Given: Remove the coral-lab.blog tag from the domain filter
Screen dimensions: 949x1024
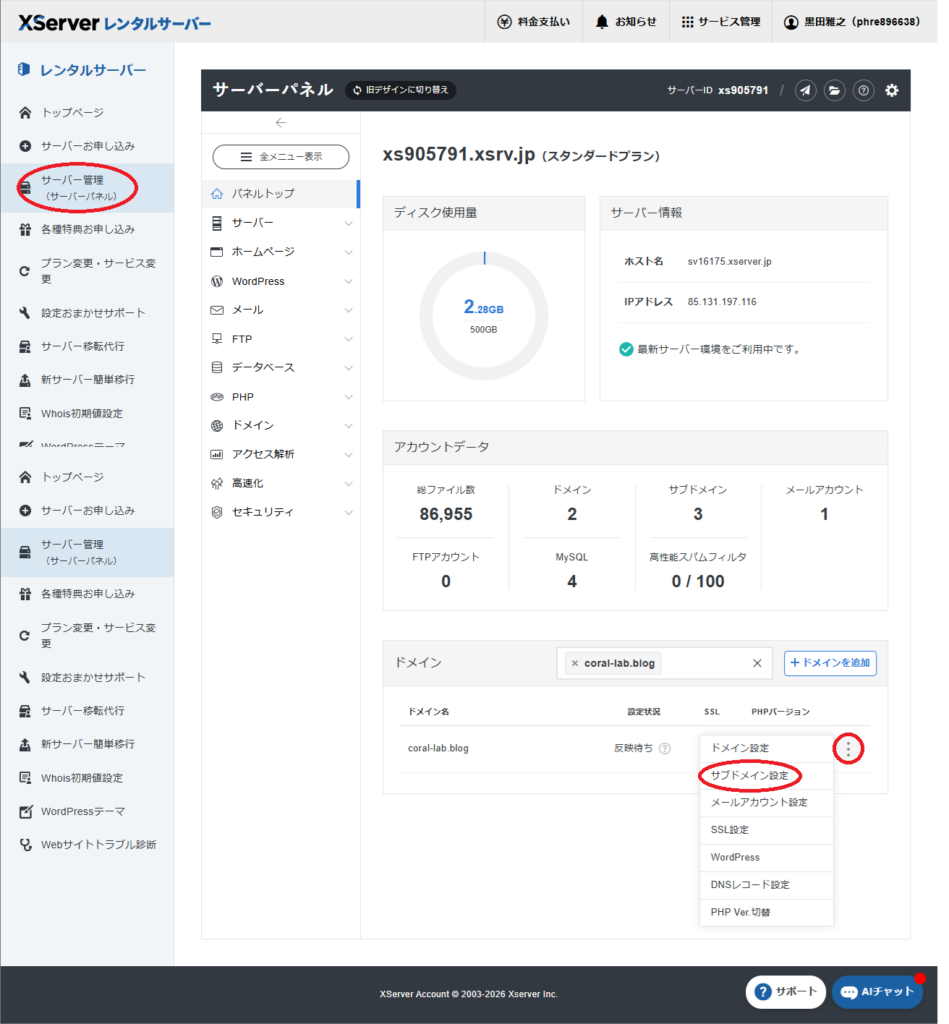Looking at the screenshot, I should [575, 663].
